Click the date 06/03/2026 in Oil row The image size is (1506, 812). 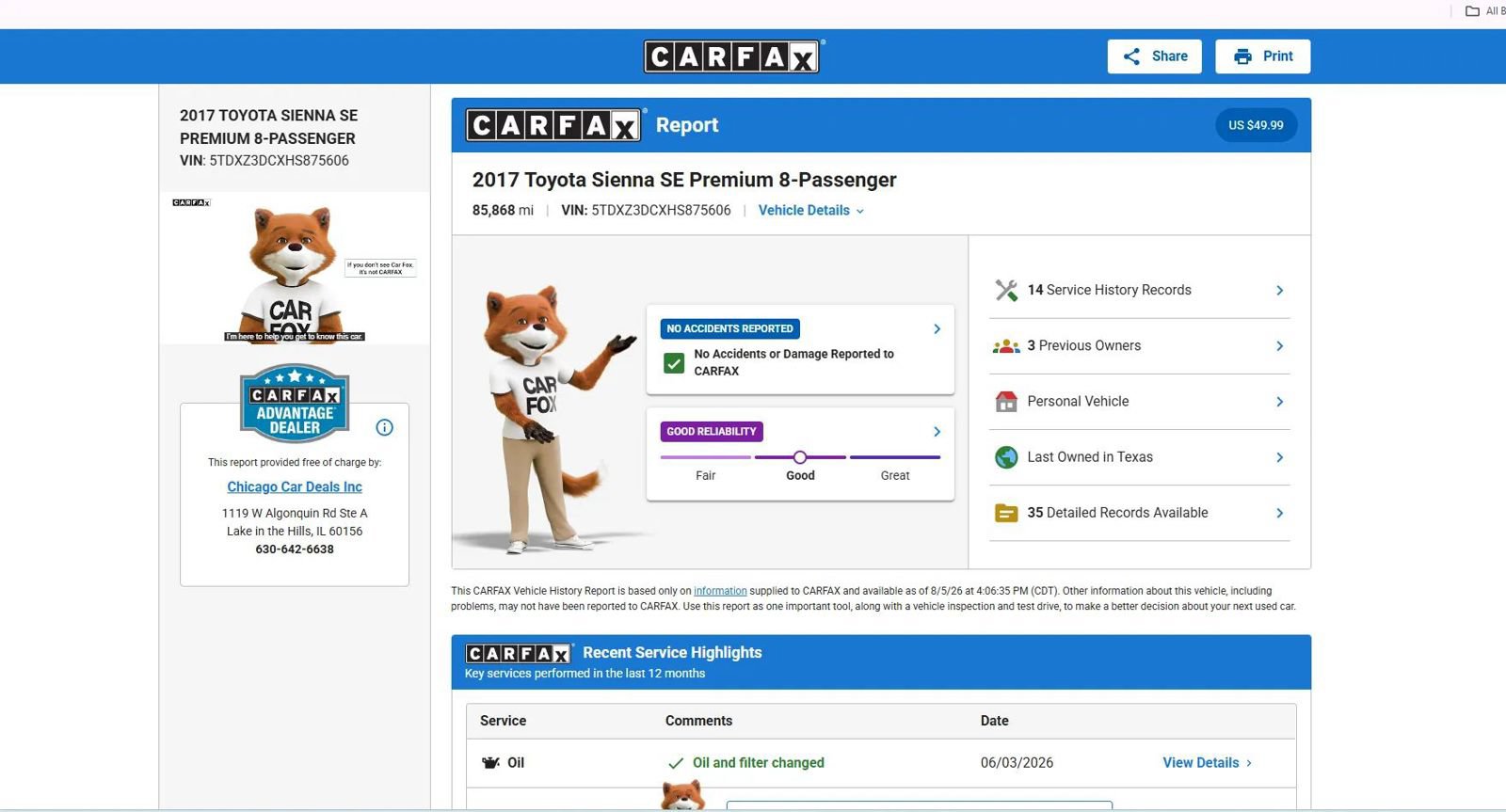[x=1017, y=763]
